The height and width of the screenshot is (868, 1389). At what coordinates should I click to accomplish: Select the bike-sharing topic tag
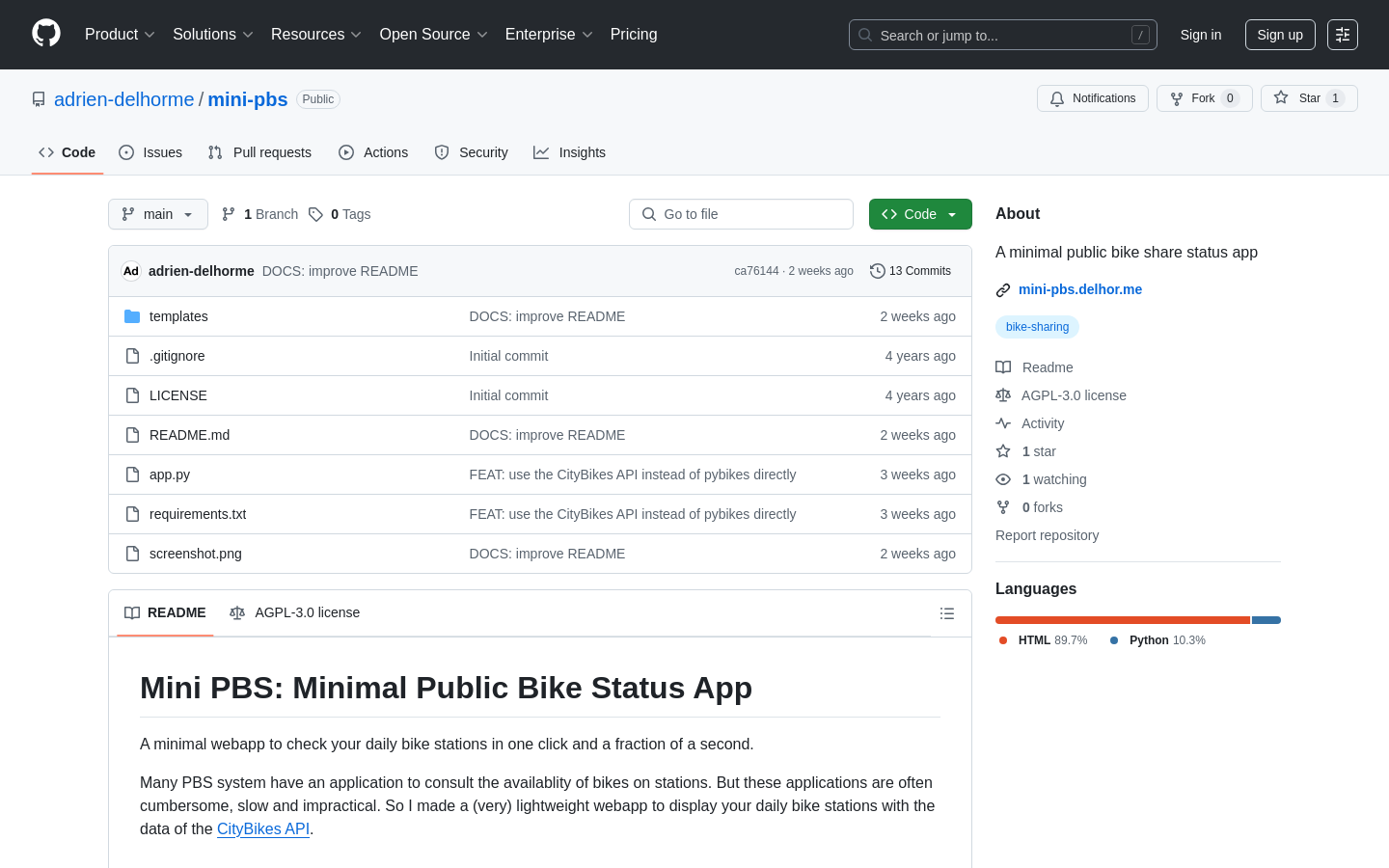click(x=1037, y=327)
